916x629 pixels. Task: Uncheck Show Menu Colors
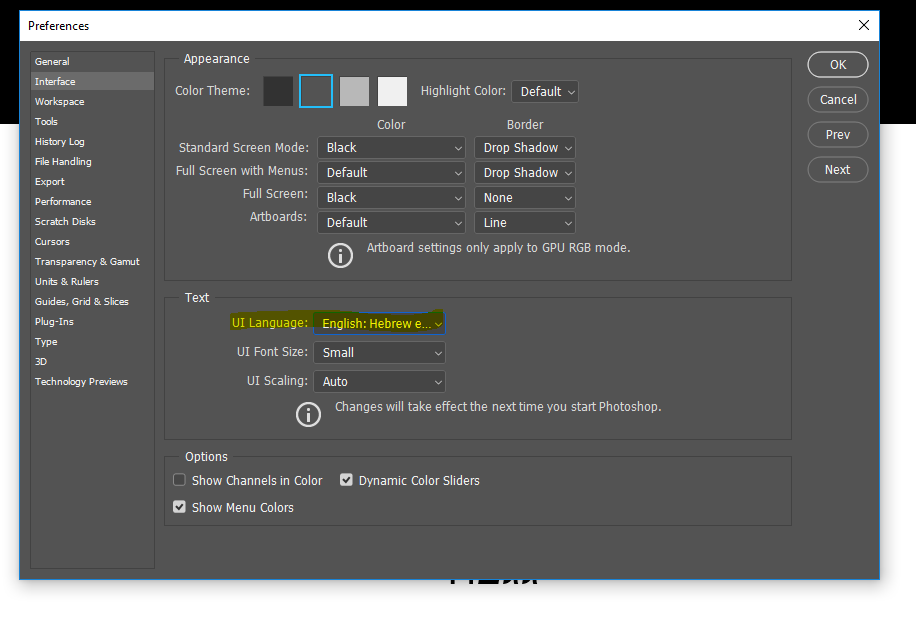(179, 507)
